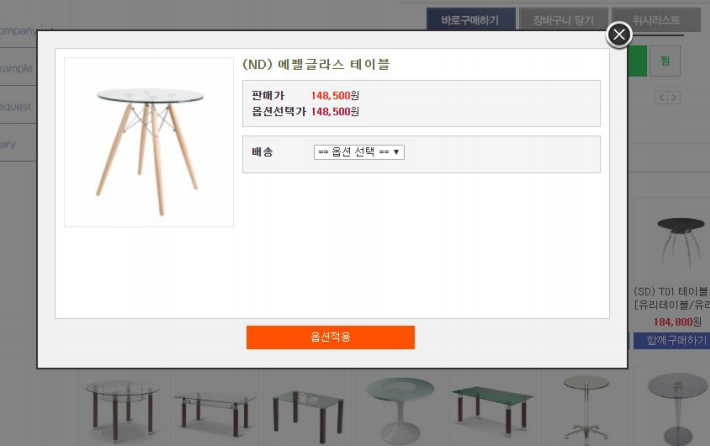Screen dimensions: 710x448
Task: Click the 함께구매하기 button under the T01 table
Action: tap(672, 341)
